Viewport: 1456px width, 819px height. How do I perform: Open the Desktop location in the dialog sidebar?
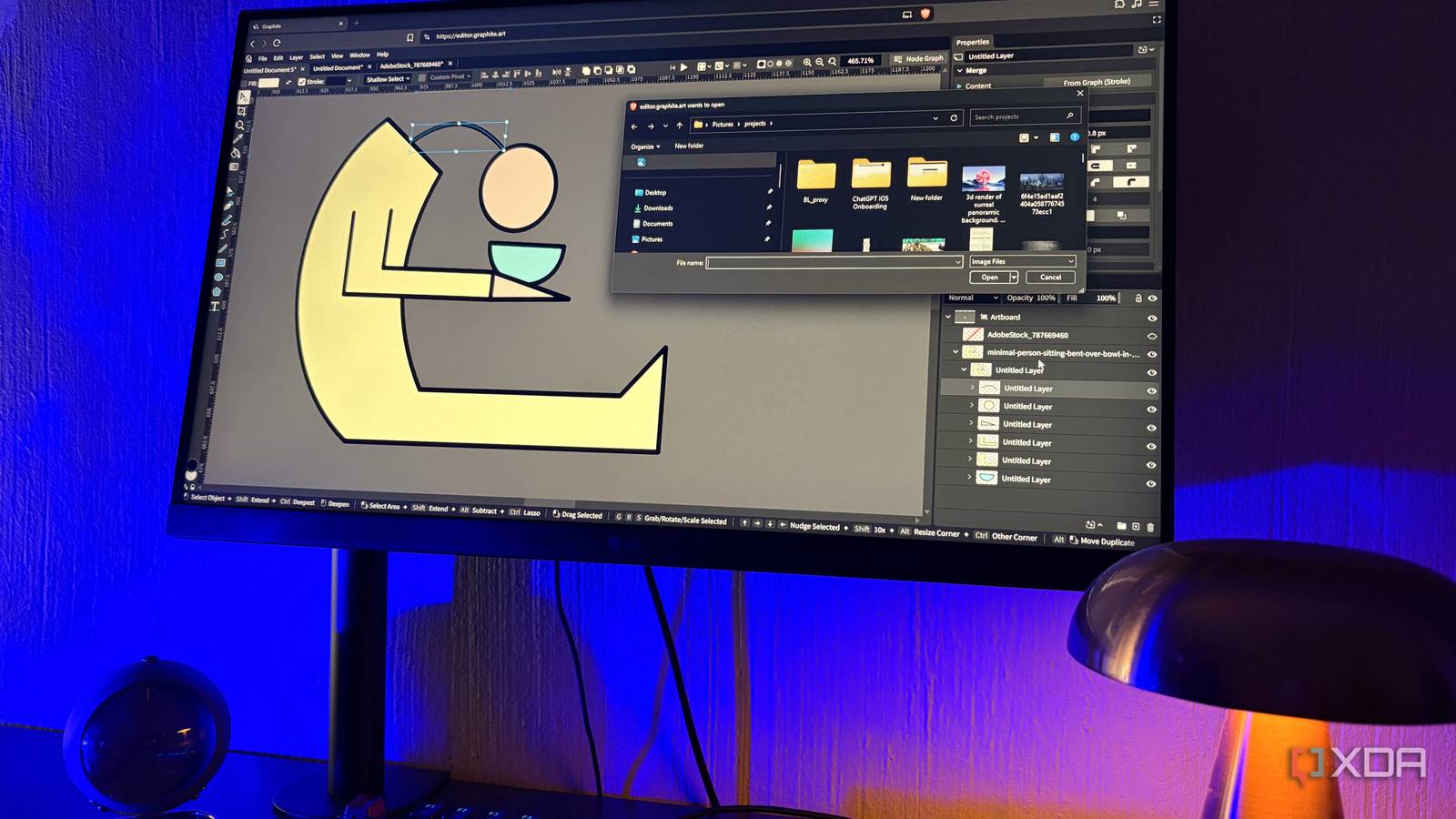[x=651, y=193]
